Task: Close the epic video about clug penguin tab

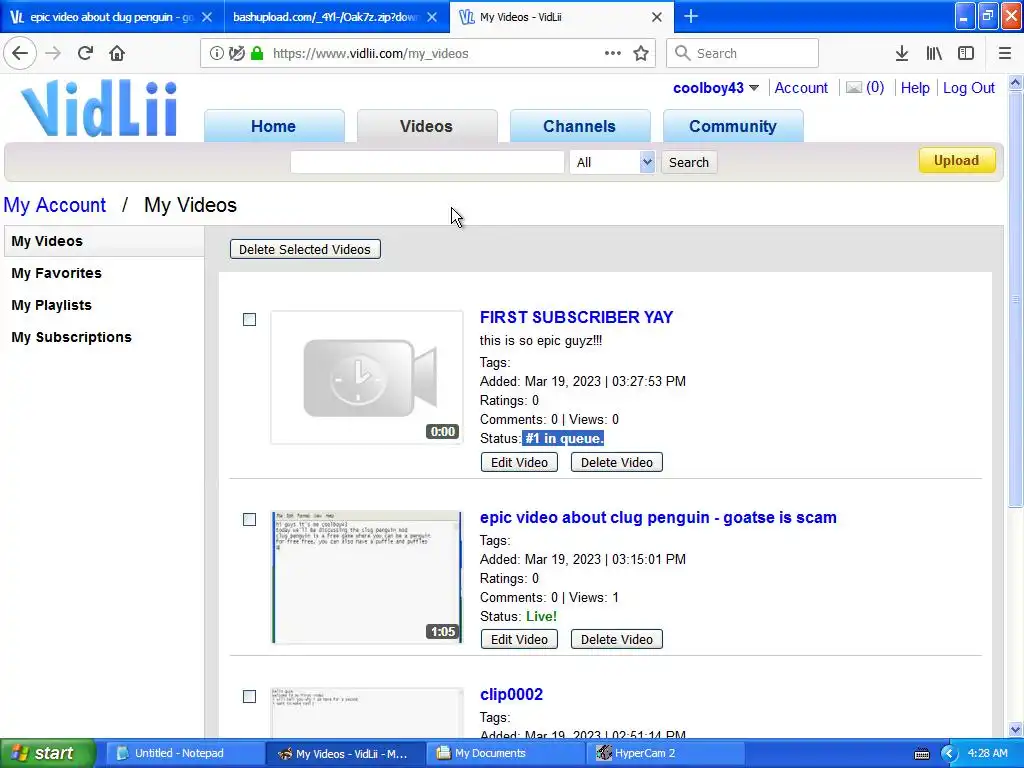Action: tap(207, 17)
